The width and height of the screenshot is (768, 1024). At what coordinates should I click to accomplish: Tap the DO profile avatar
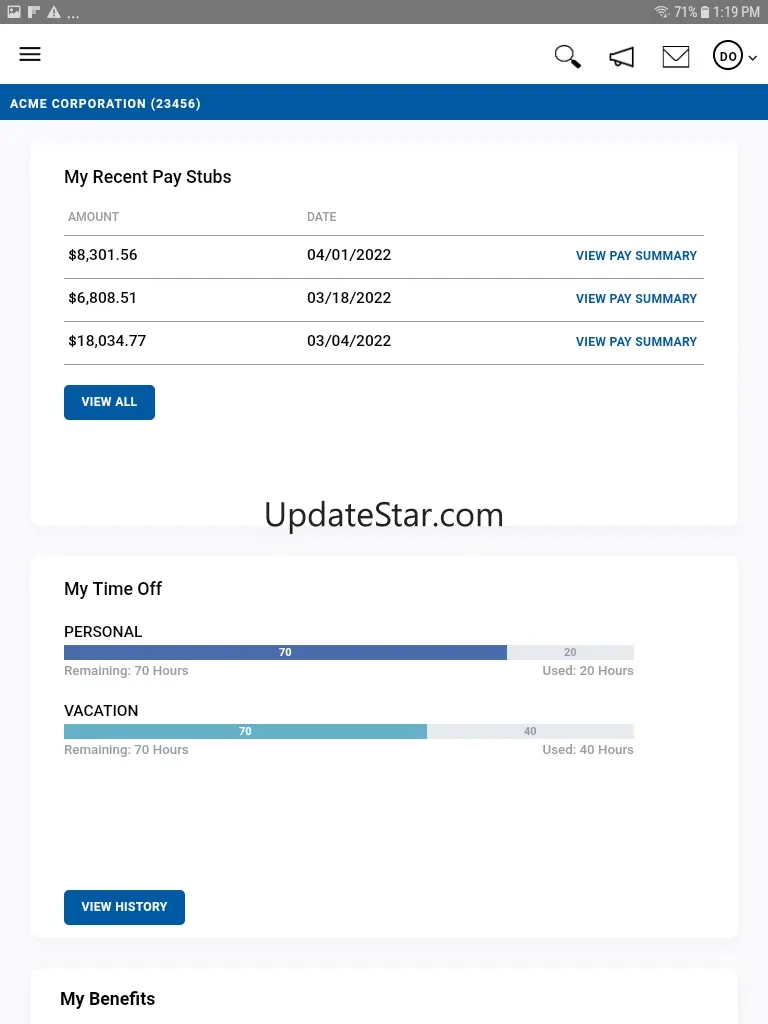pyautogui.click(x=728, y=57)
